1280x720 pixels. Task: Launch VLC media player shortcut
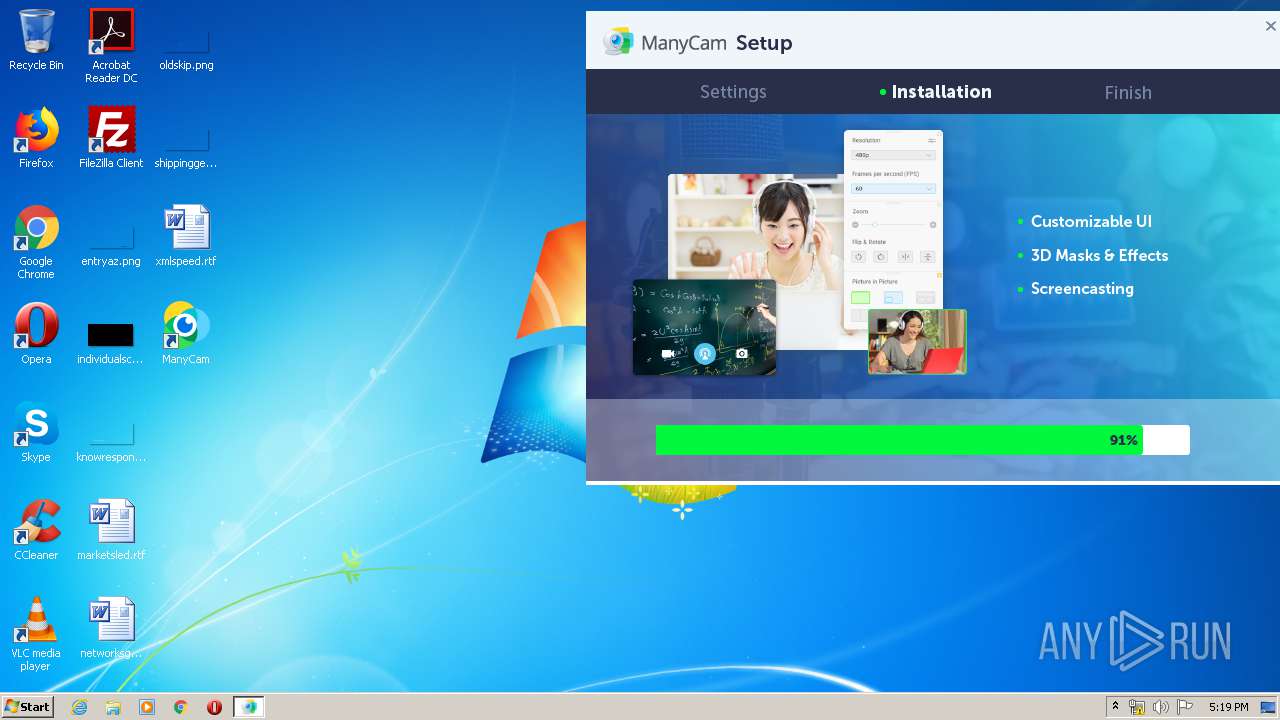pyautogui.click(x=36, y=634)
